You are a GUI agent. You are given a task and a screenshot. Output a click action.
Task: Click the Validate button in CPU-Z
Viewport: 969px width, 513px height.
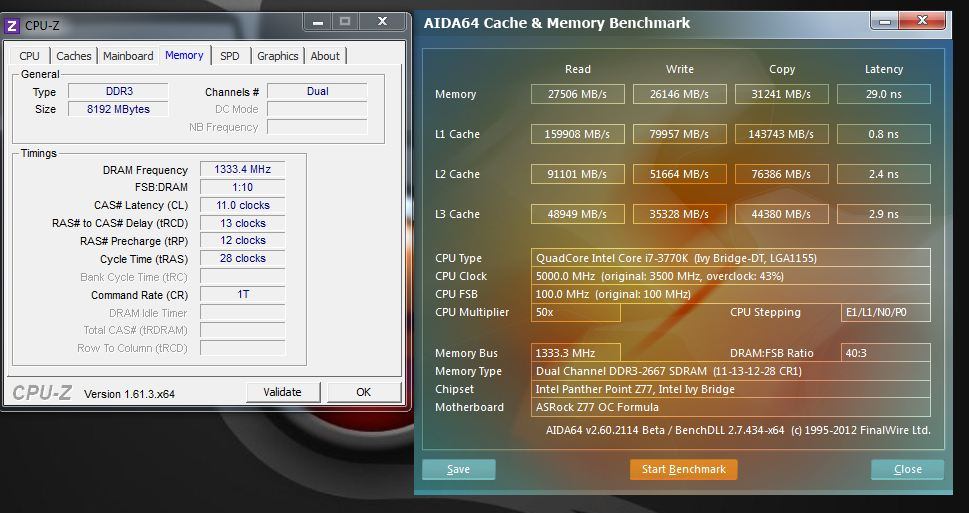coord(282,392)
